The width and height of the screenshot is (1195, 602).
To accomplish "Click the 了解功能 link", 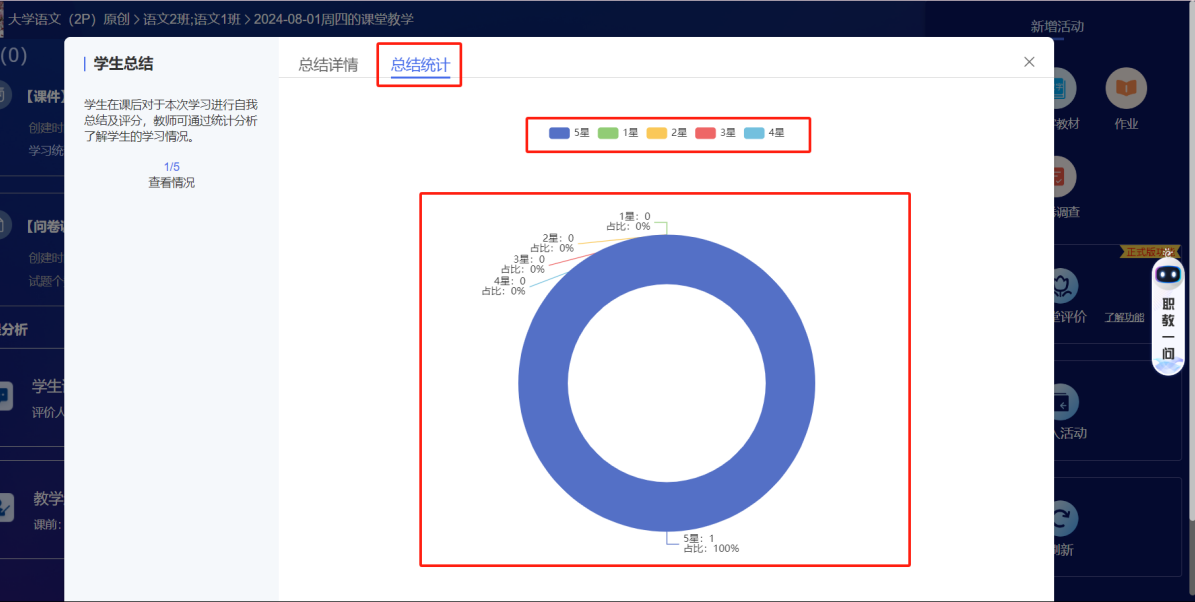I will point(1124,318).
